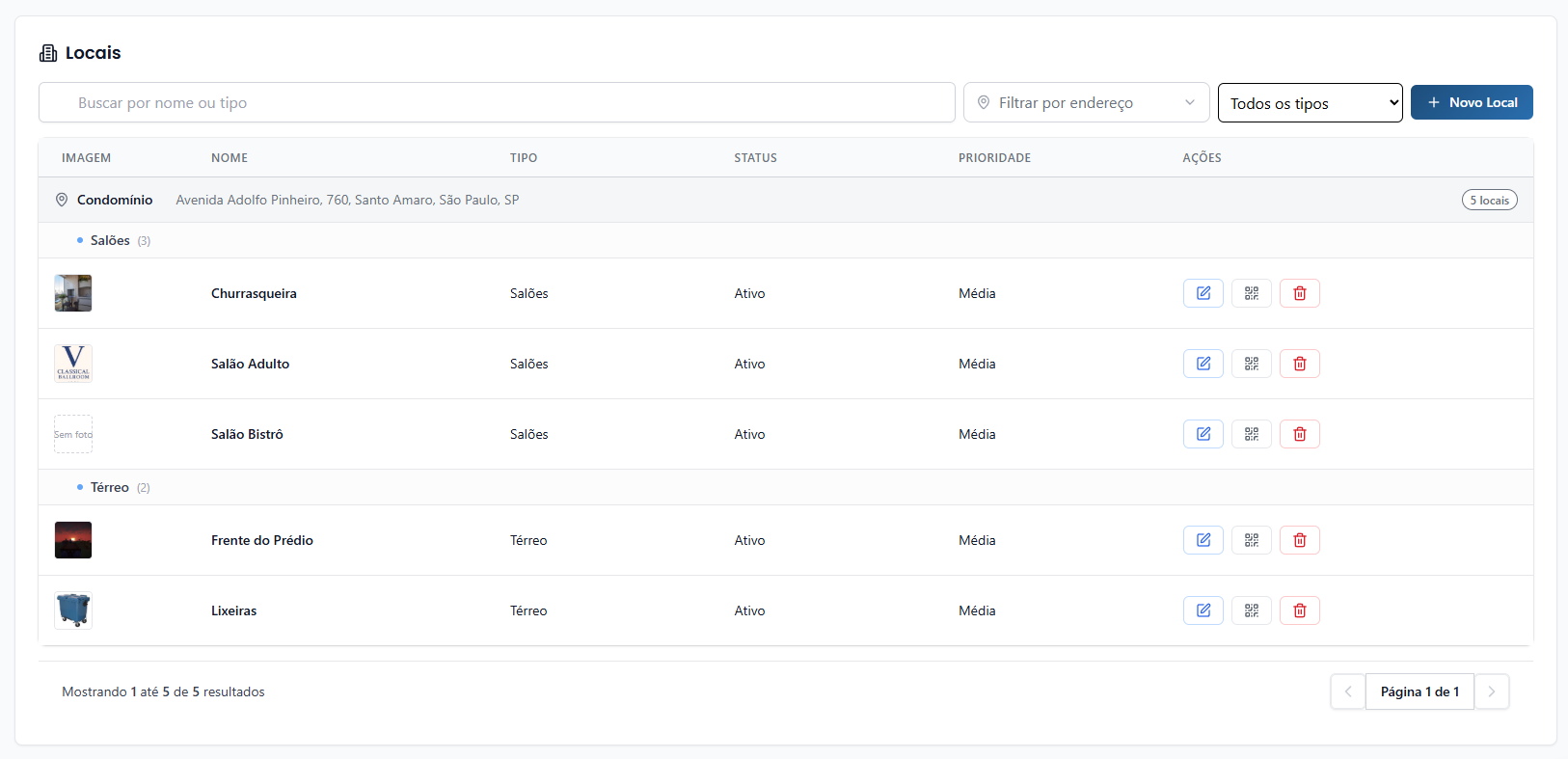The width and height of the screenshot is (1568, 759).
Task: Show QR code for Churrasqueira
Action: pos(1251,293)
